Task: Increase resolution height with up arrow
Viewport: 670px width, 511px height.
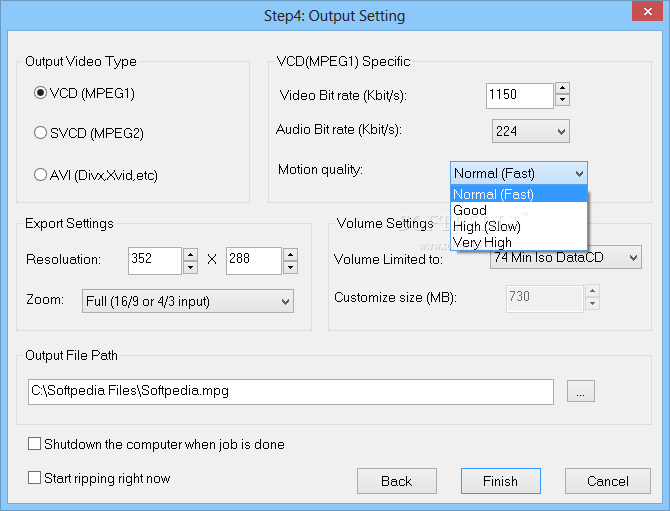Action: 291,255
